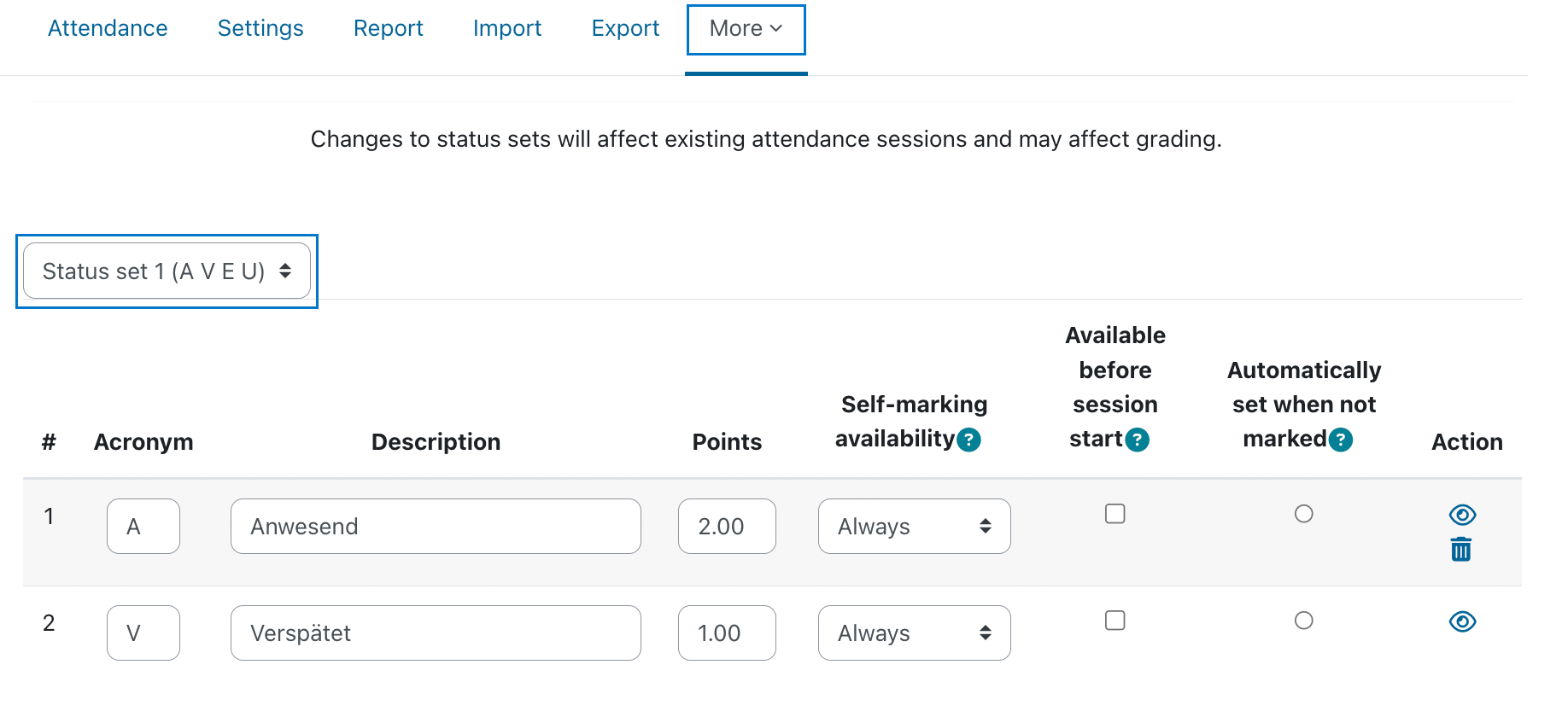This screenshot has width=1568, height=717.
Task: Open help for Available before session start
Action: [x=1137, y=440]
